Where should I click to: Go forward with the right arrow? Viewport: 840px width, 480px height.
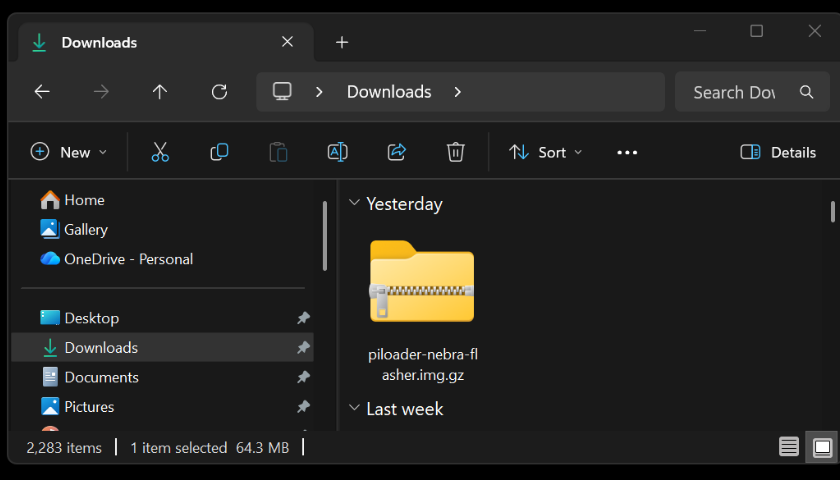101,92
